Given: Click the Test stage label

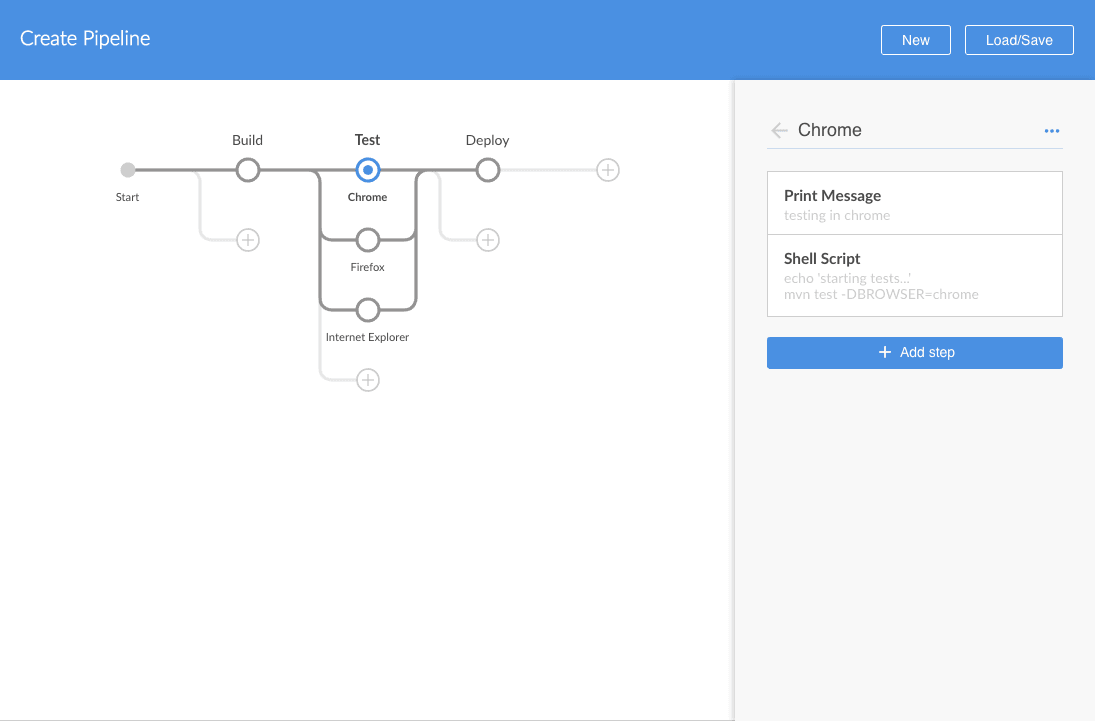Looking at the screenshot, I should pyautogui.click(x=367, y=140).
